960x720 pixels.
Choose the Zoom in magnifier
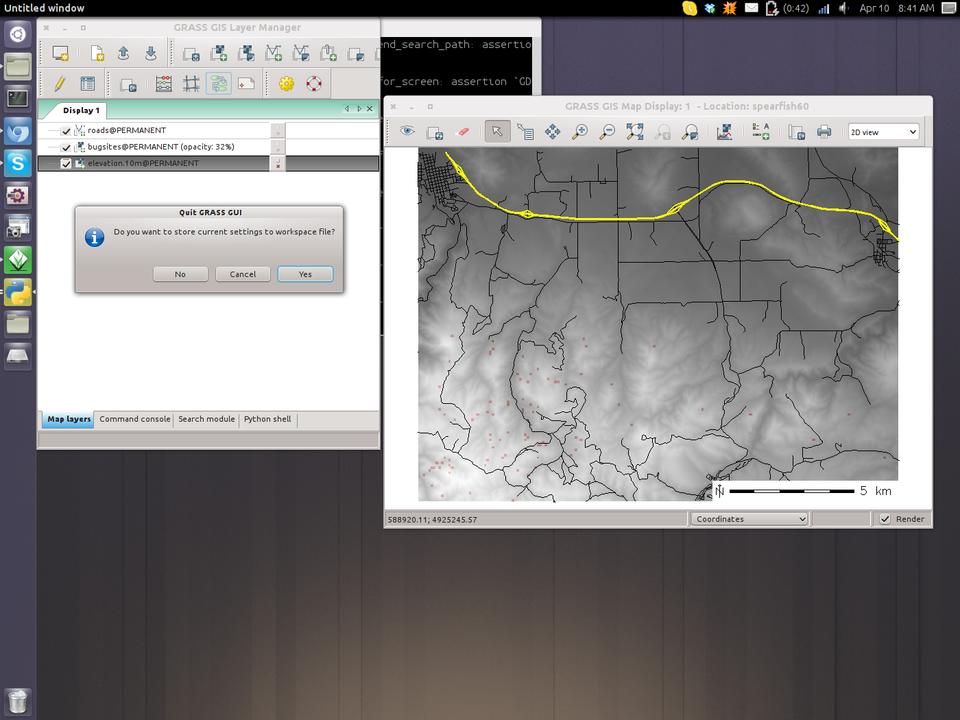(579, 132)
